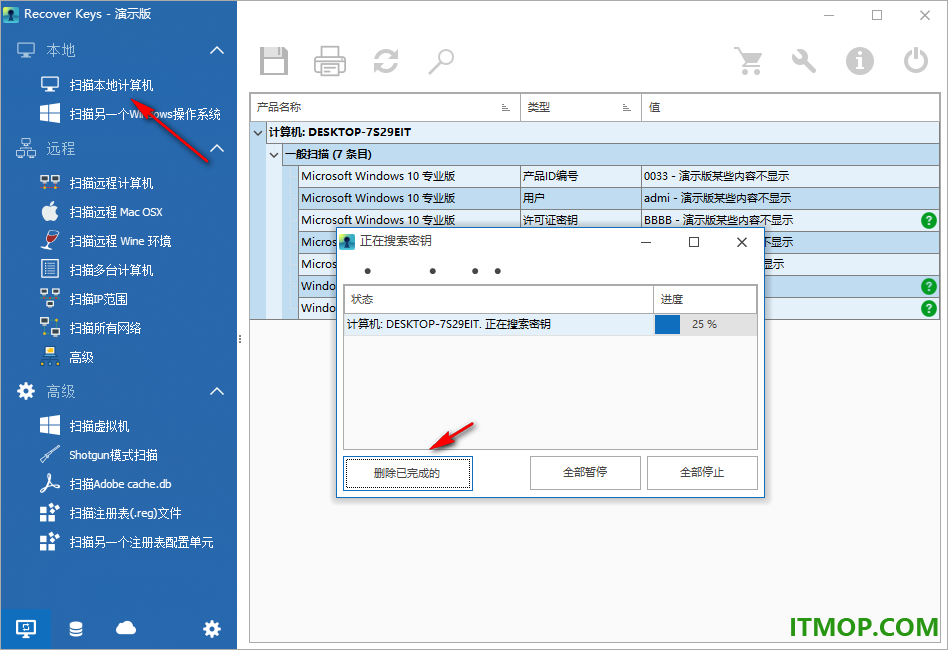The width and height of the screenshot is (948, 650).
Task: Select 扫描远程 Wine 环境
Action: pos(120,241)
